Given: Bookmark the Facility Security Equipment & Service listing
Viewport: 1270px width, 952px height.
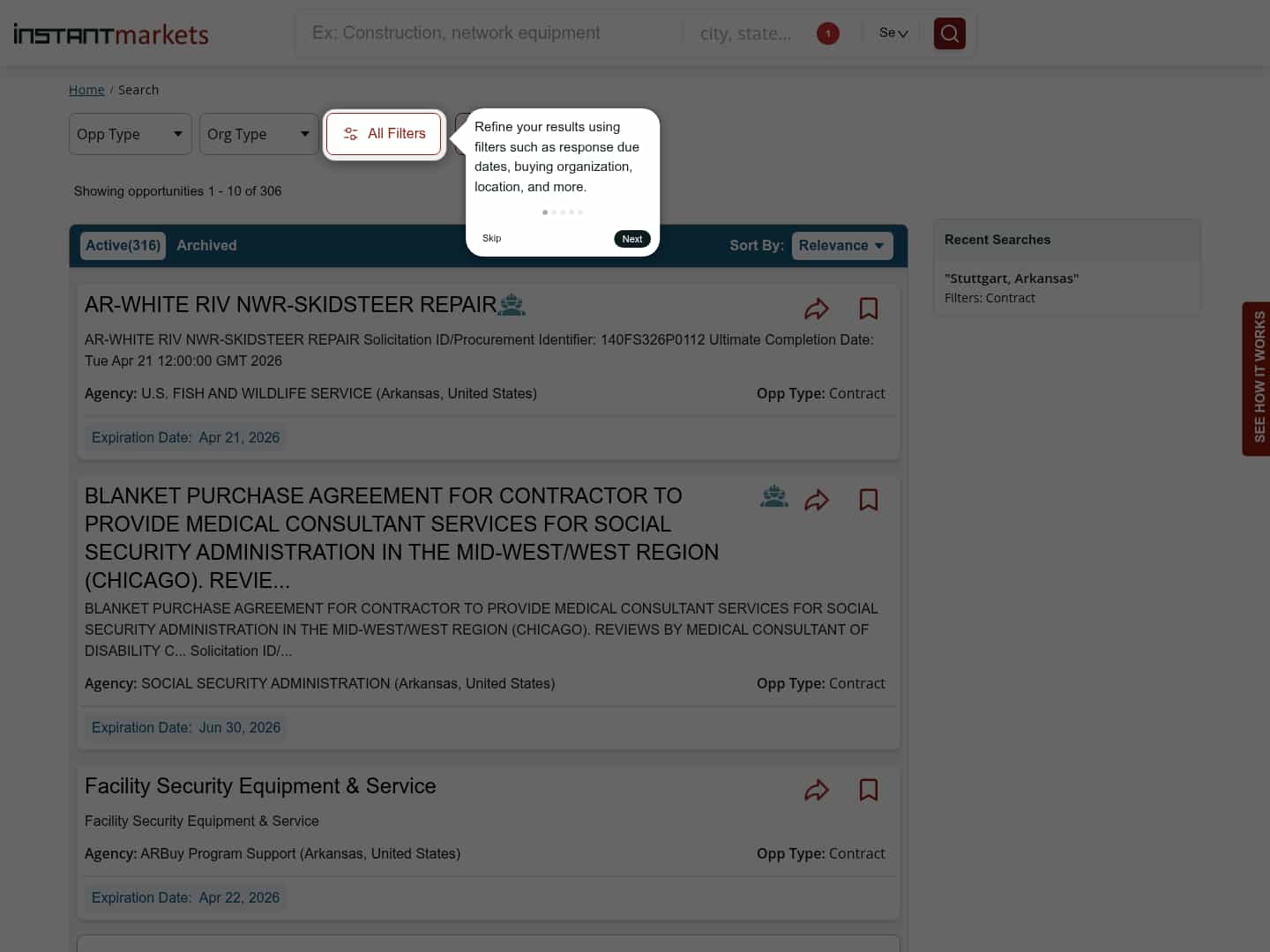Looking at the screenshot, I should [x=868, y=790].
